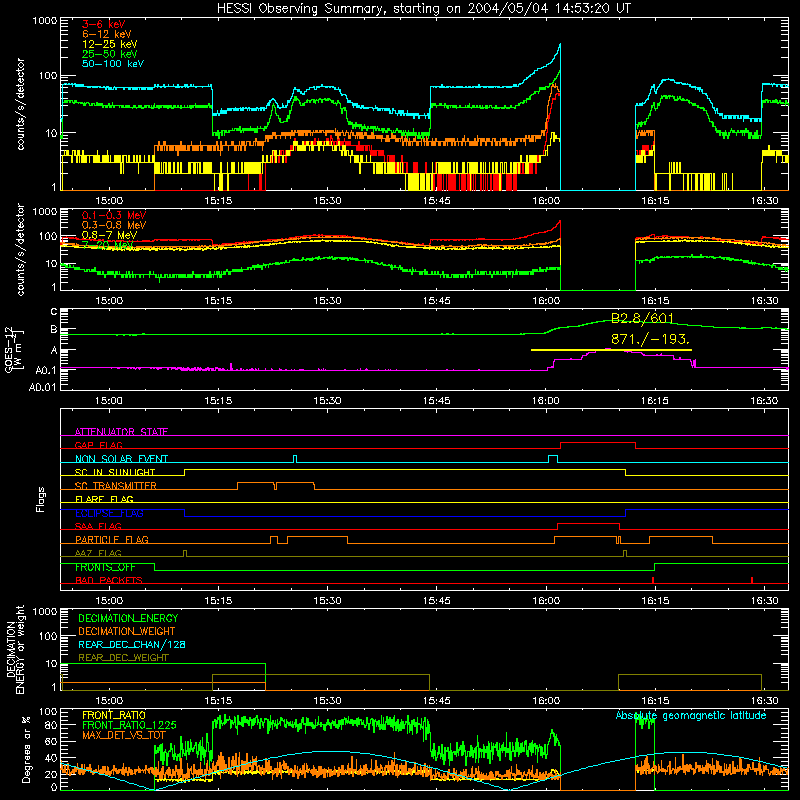Click the REAR_DEC_WEIGHT legend label
The width and height of the screenshot is (800, 800).
pos(123,658)
